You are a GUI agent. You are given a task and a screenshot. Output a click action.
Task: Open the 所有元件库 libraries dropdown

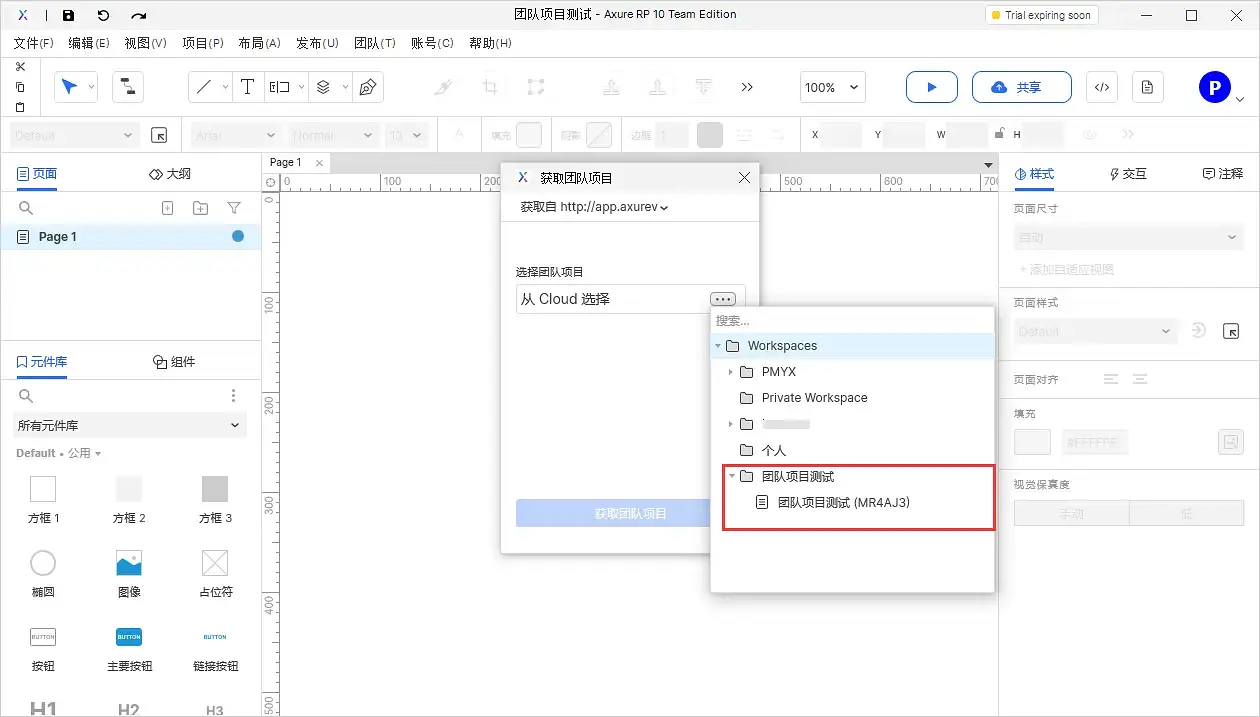point(129,425)
